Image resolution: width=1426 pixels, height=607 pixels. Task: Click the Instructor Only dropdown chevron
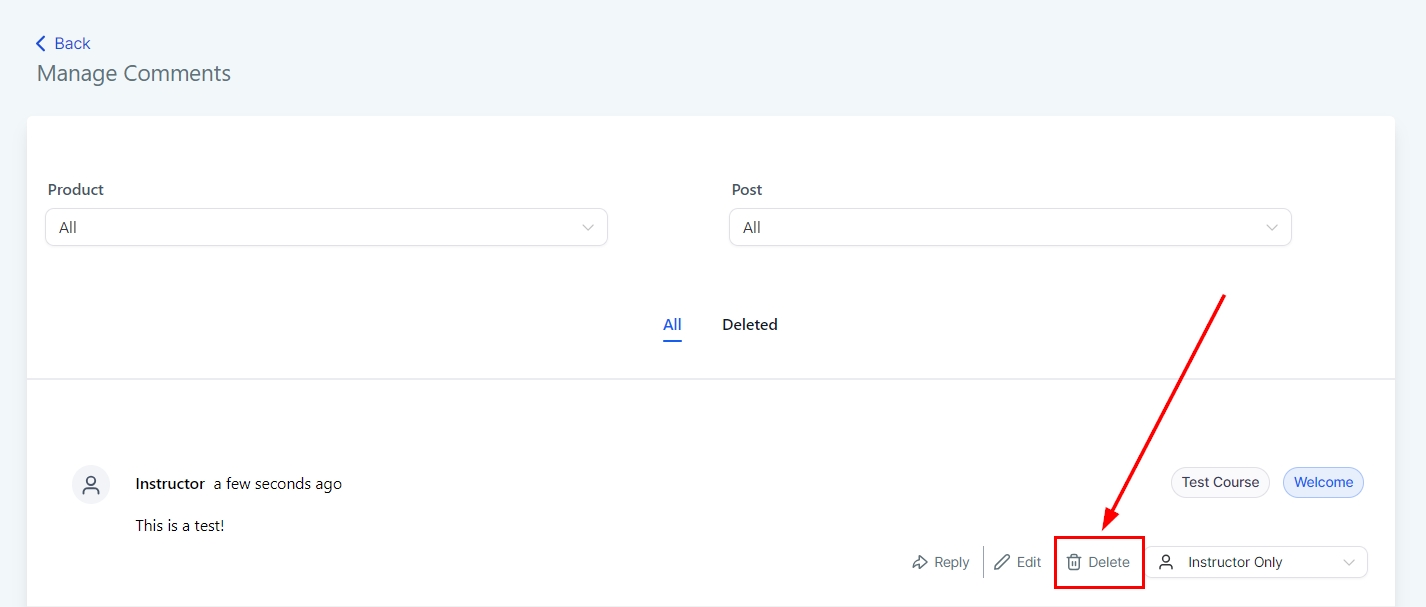pyautogui.click(x=1349, y=563)
